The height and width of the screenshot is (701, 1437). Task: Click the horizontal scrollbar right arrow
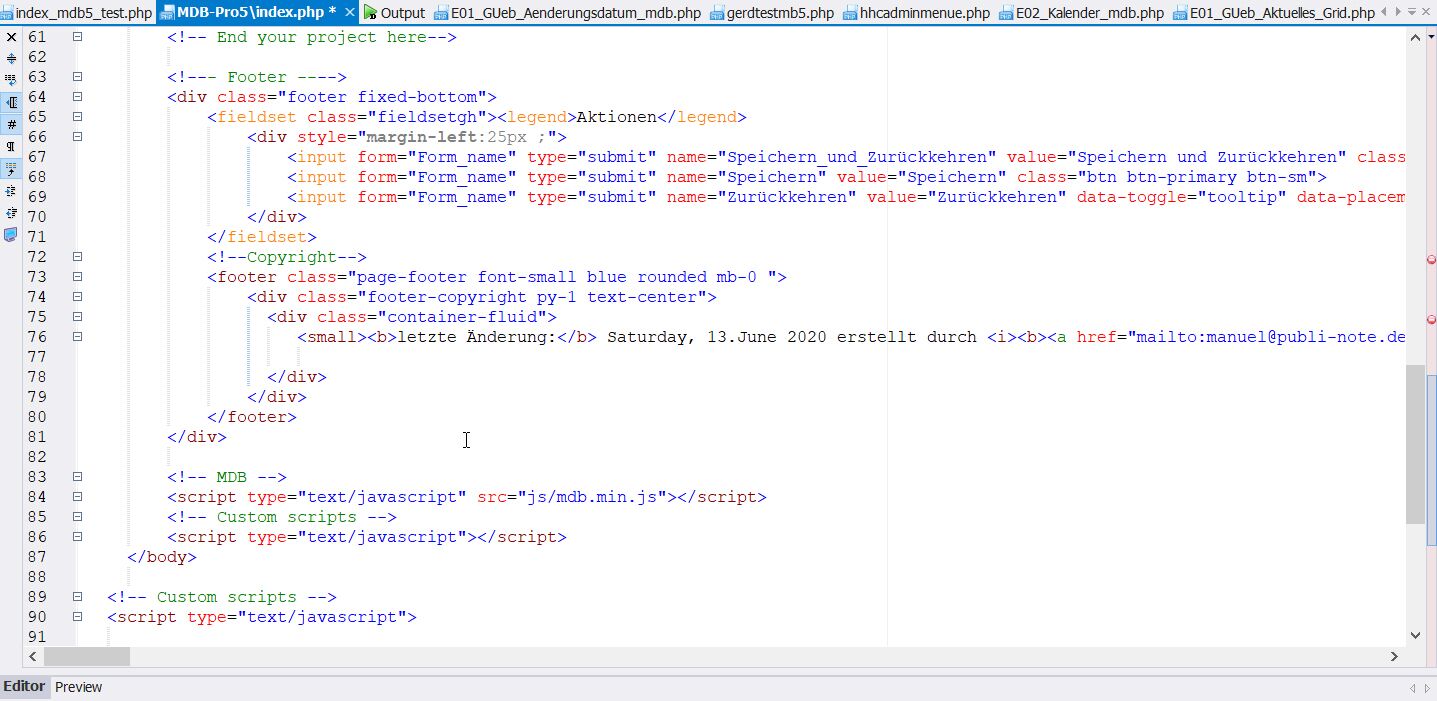1395,656
